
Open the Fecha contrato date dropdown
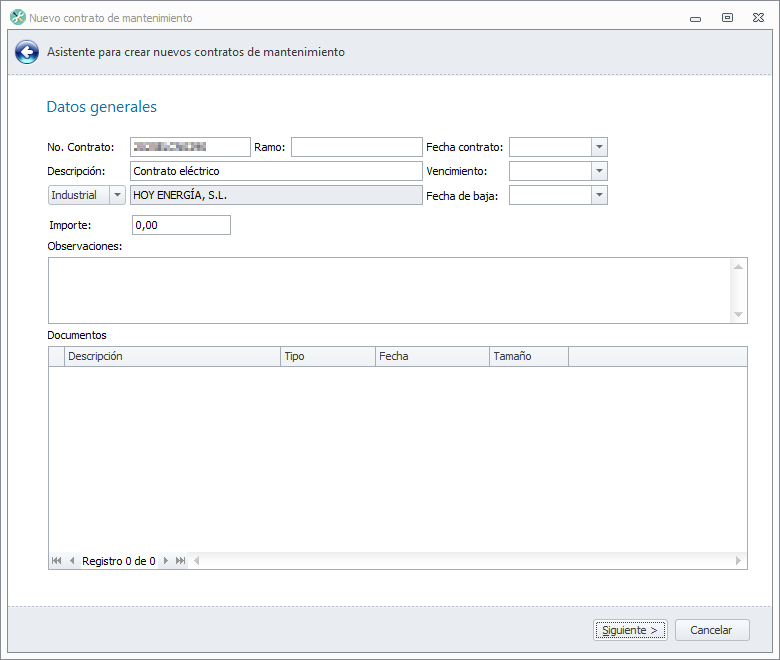coord(599,147)
